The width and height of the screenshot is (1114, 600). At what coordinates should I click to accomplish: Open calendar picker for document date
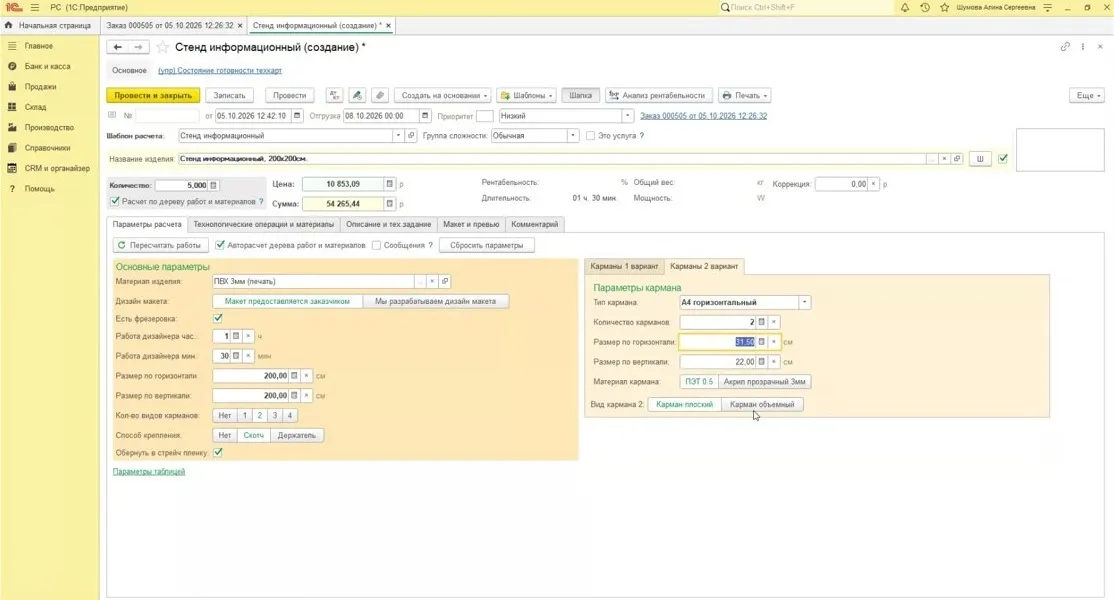pos(297,116)
